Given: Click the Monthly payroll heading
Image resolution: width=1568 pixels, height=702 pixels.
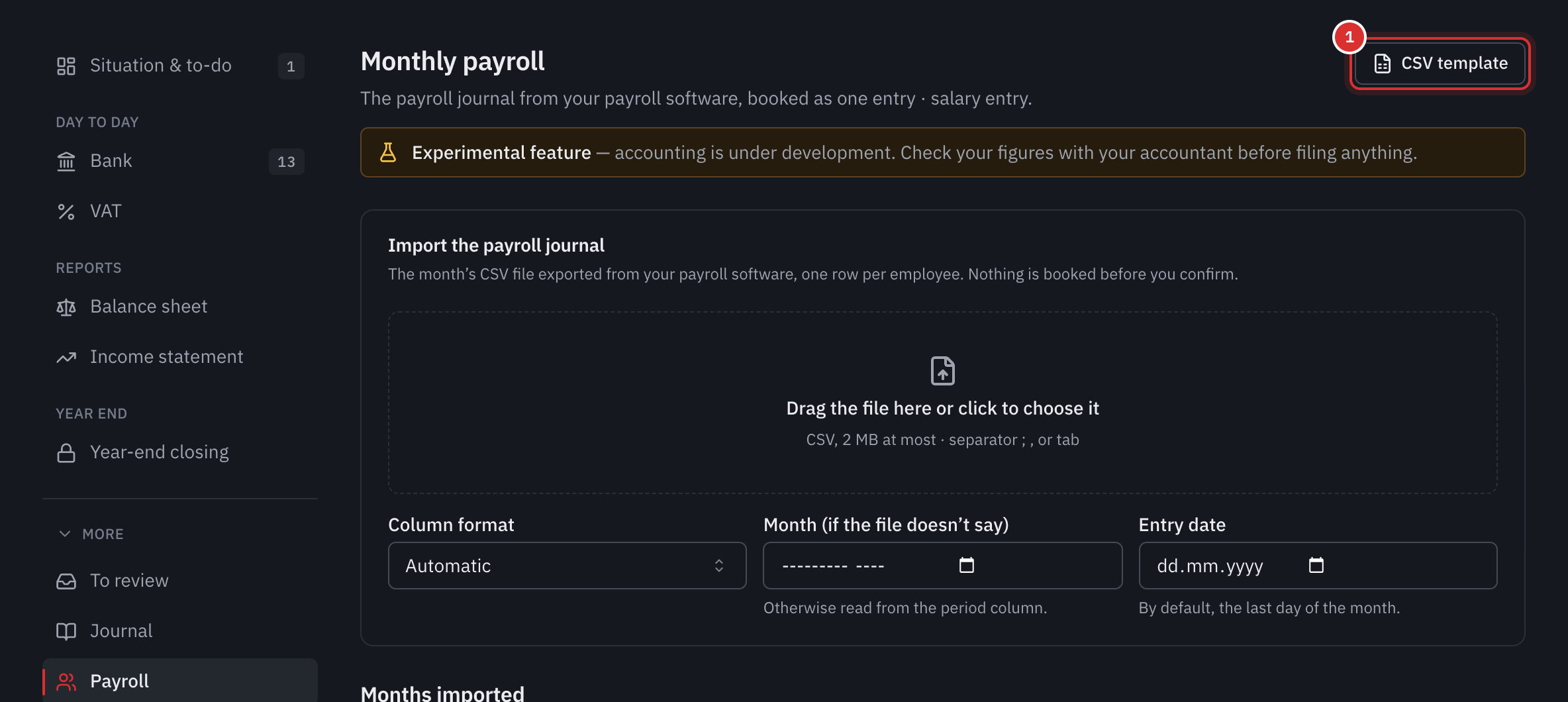Looking at the screenshot, I should (x=453, y=62).
